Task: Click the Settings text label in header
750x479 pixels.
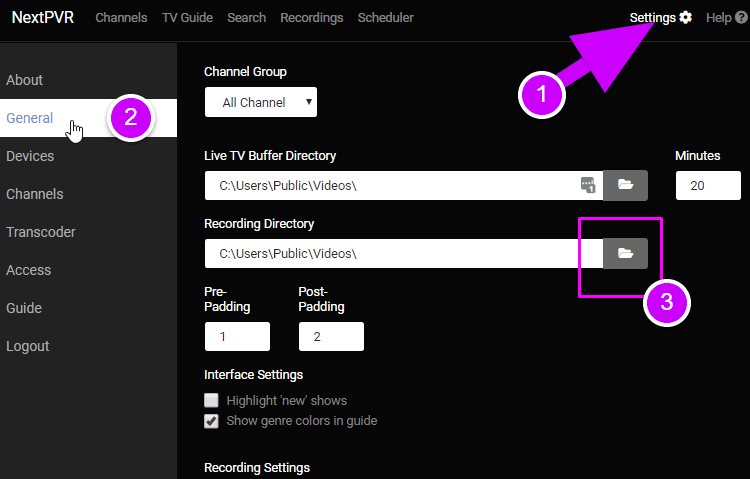Action: click(x=652, y=18)
